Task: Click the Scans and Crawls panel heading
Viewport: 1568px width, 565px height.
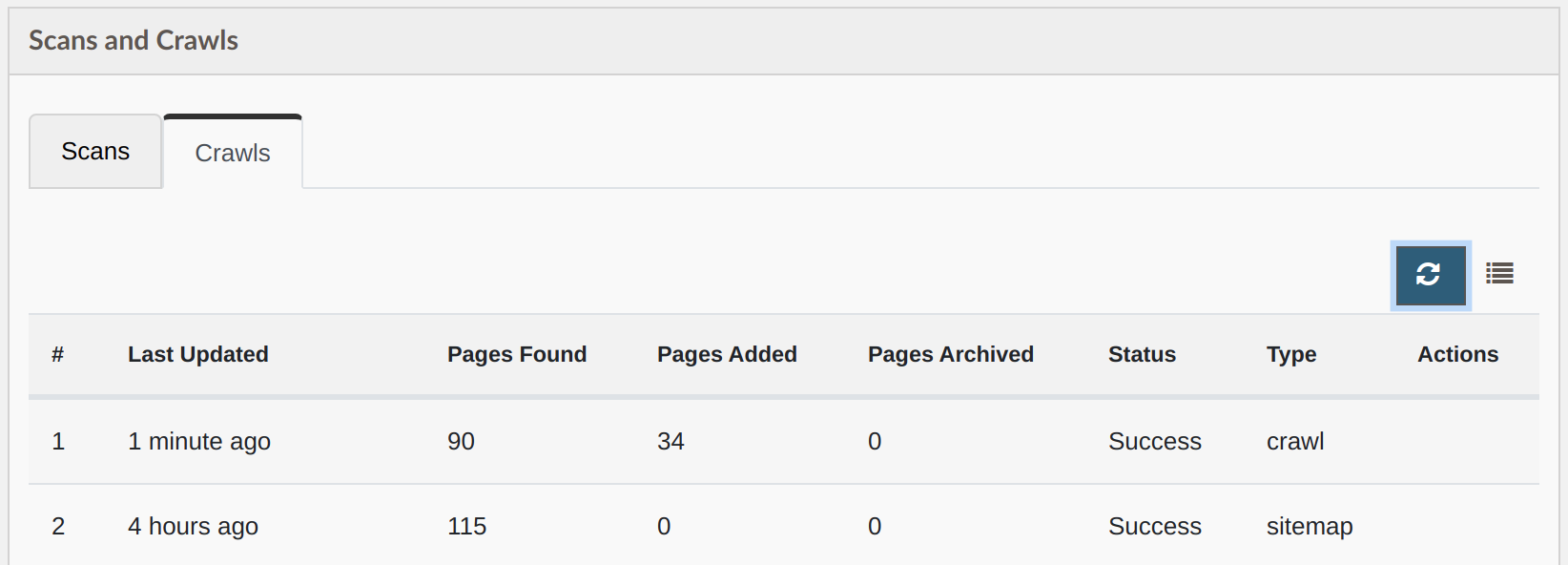Action: 134,40
